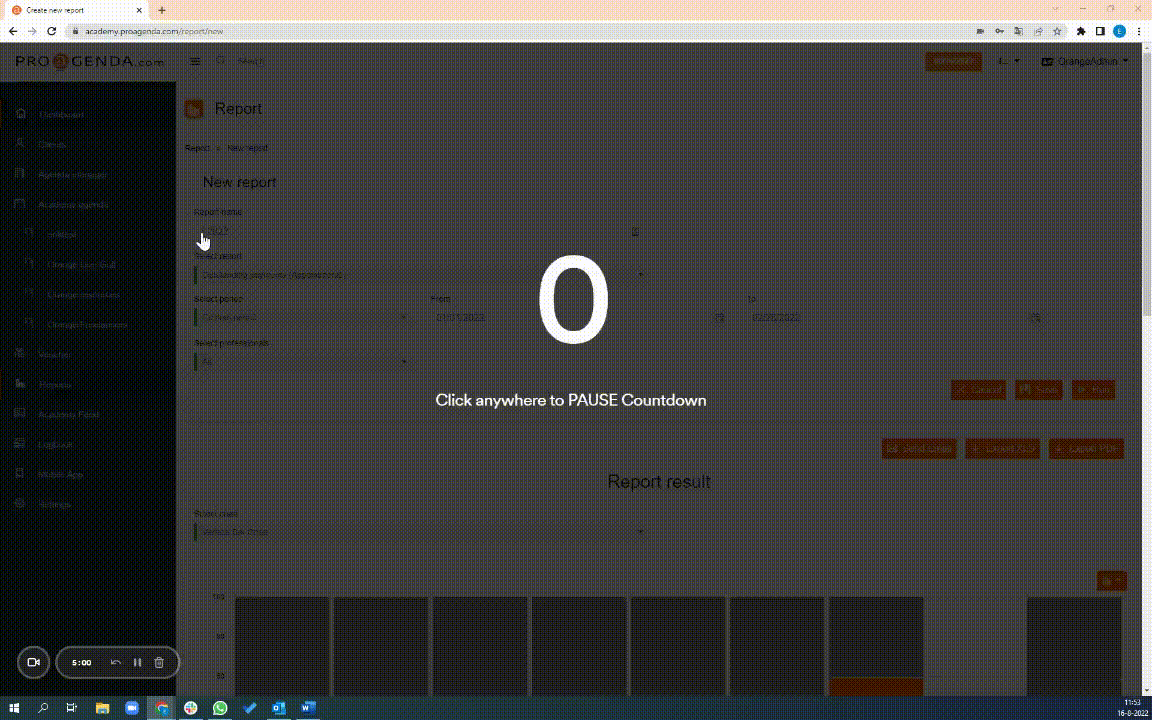This screenshot has width=1152, height=720.
Task: Open Zoom from the Windows taskbar
Action: tap(131, 708)
